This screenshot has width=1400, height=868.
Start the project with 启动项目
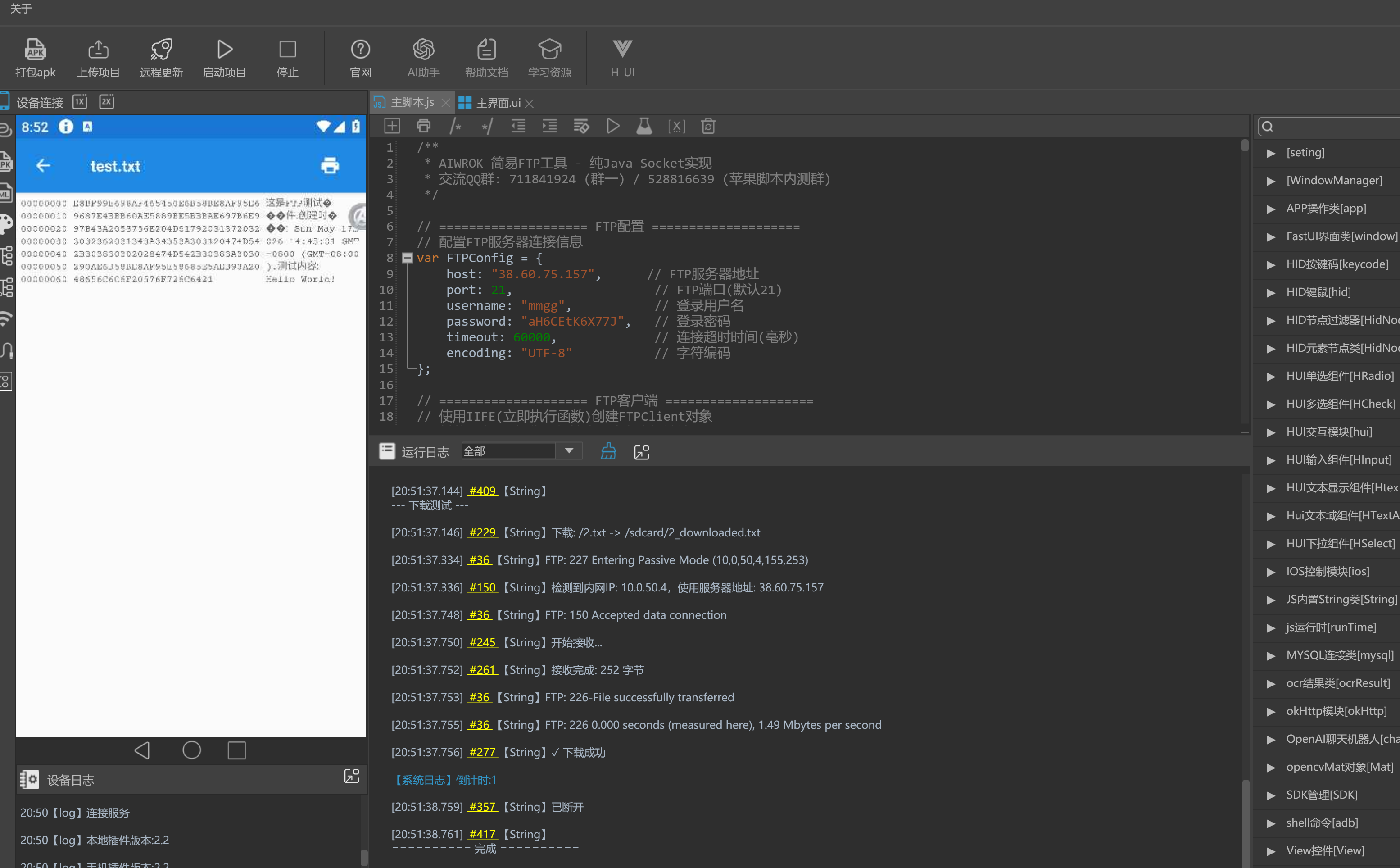point(224,58)
